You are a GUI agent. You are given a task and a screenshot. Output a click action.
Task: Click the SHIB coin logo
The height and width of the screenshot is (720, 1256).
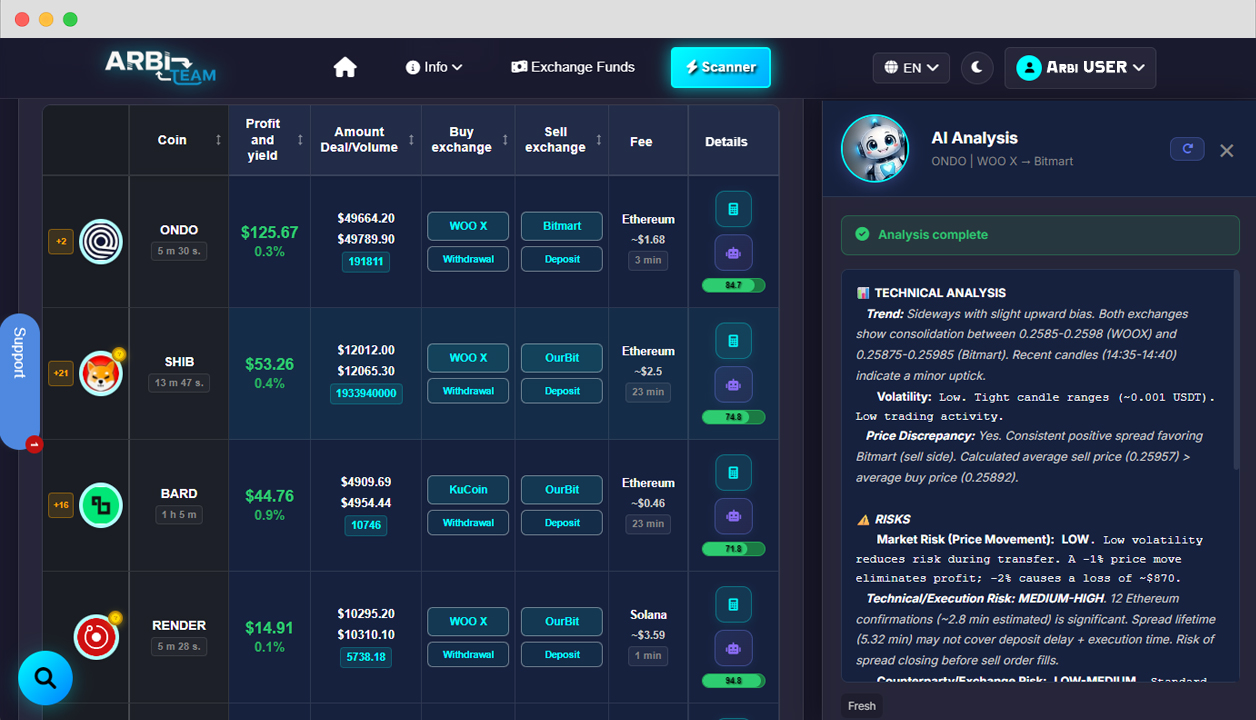[101, 374]
